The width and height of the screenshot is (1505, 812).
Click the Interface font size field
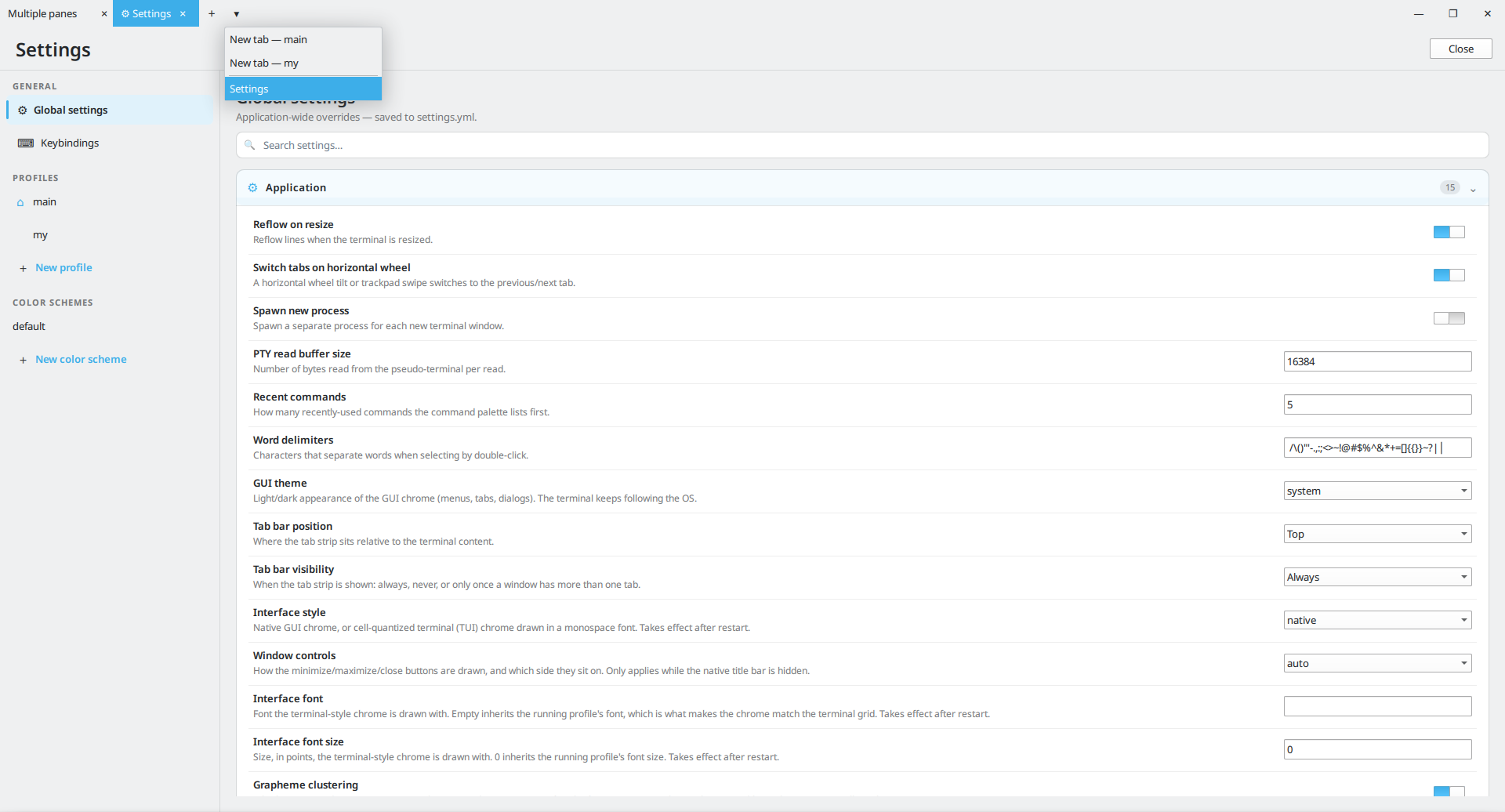point(1377,749)
